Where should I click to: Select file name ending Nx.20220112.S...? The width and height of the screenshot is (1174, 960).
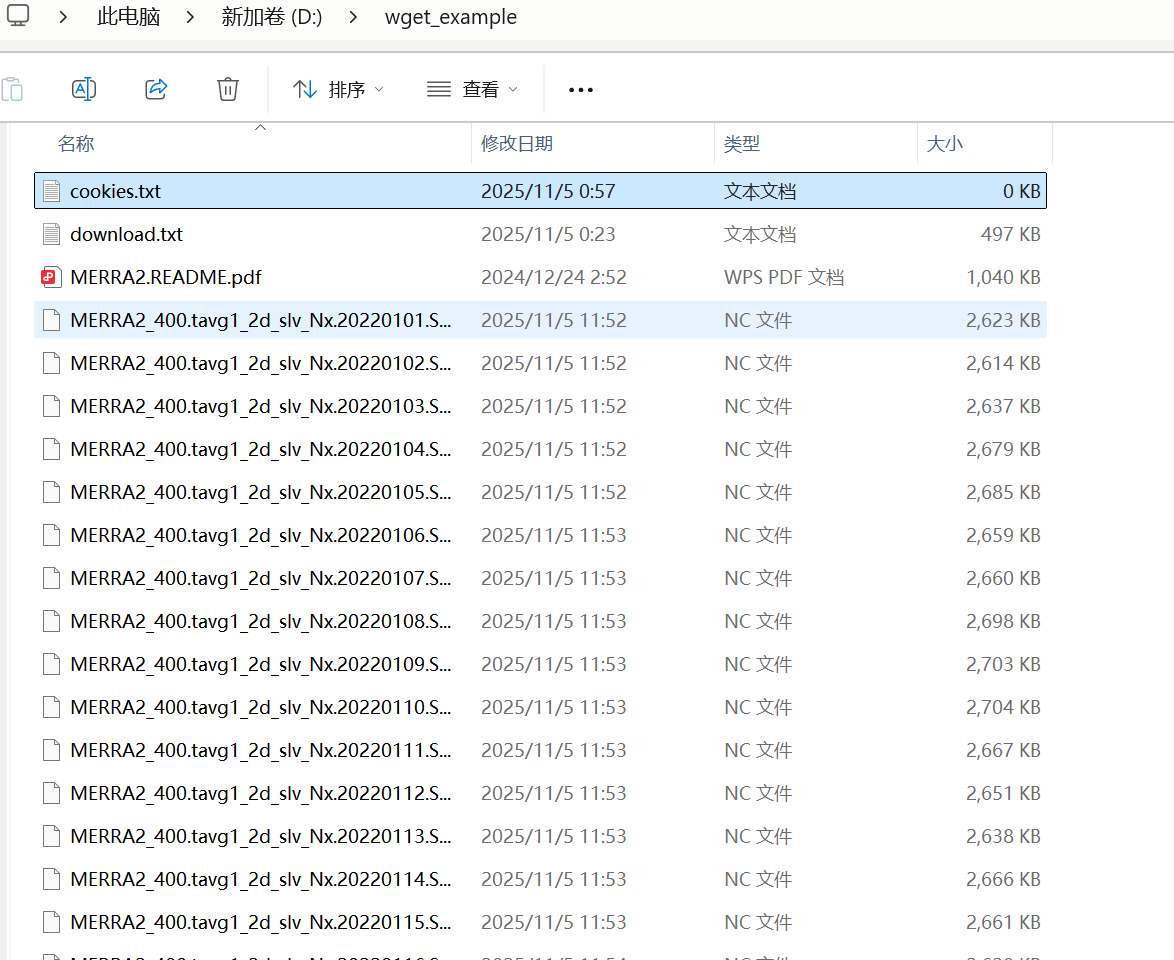click(261, 794)
